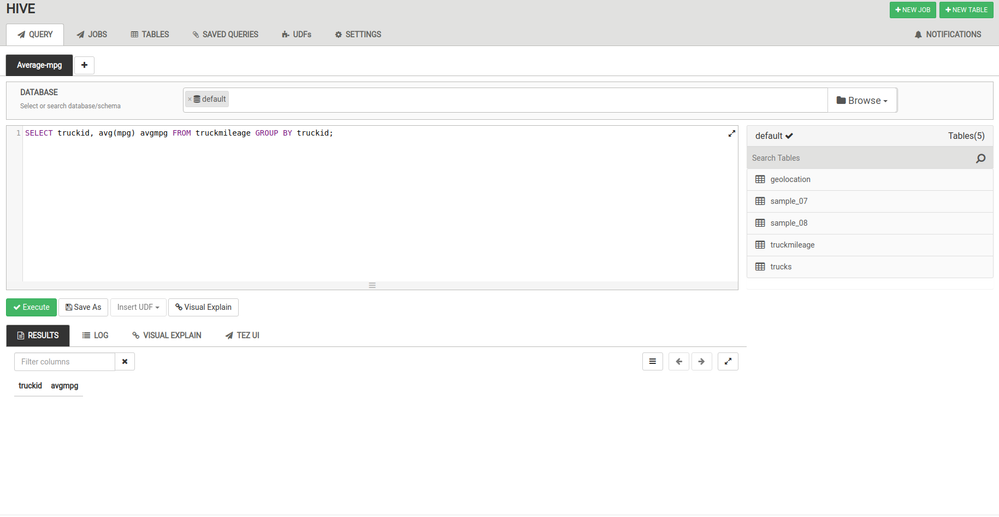The height and width of the screenshot is (517, 999).
Task: Go to SAVED QUERIES tab
Action: tap(226, 34)
